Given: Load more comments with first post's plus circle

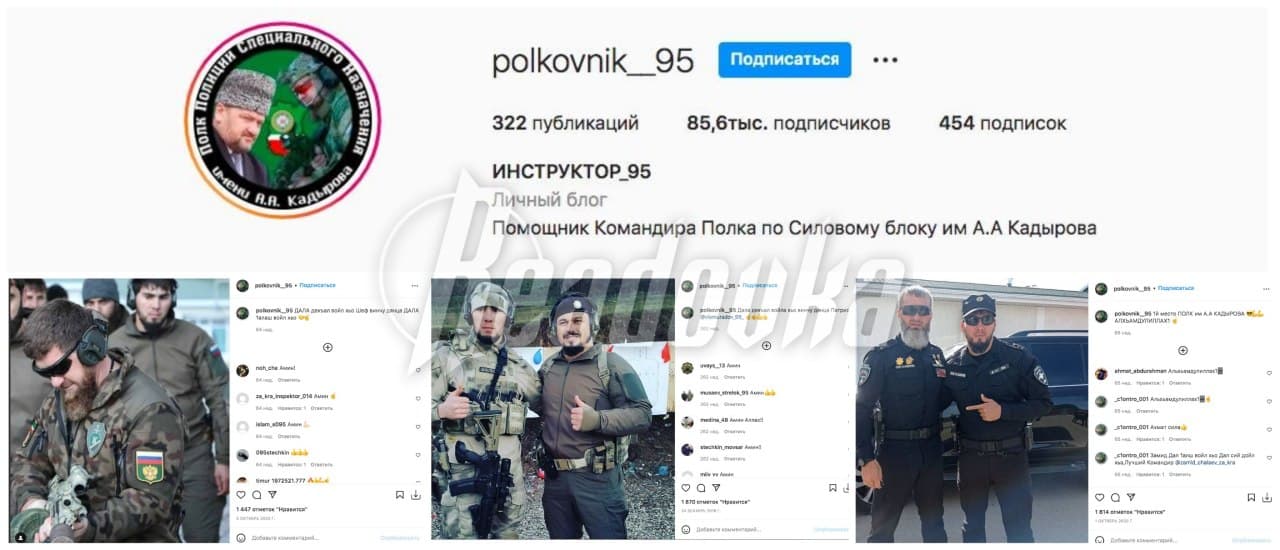Looking at the screenshot, I should coord(327,347).
